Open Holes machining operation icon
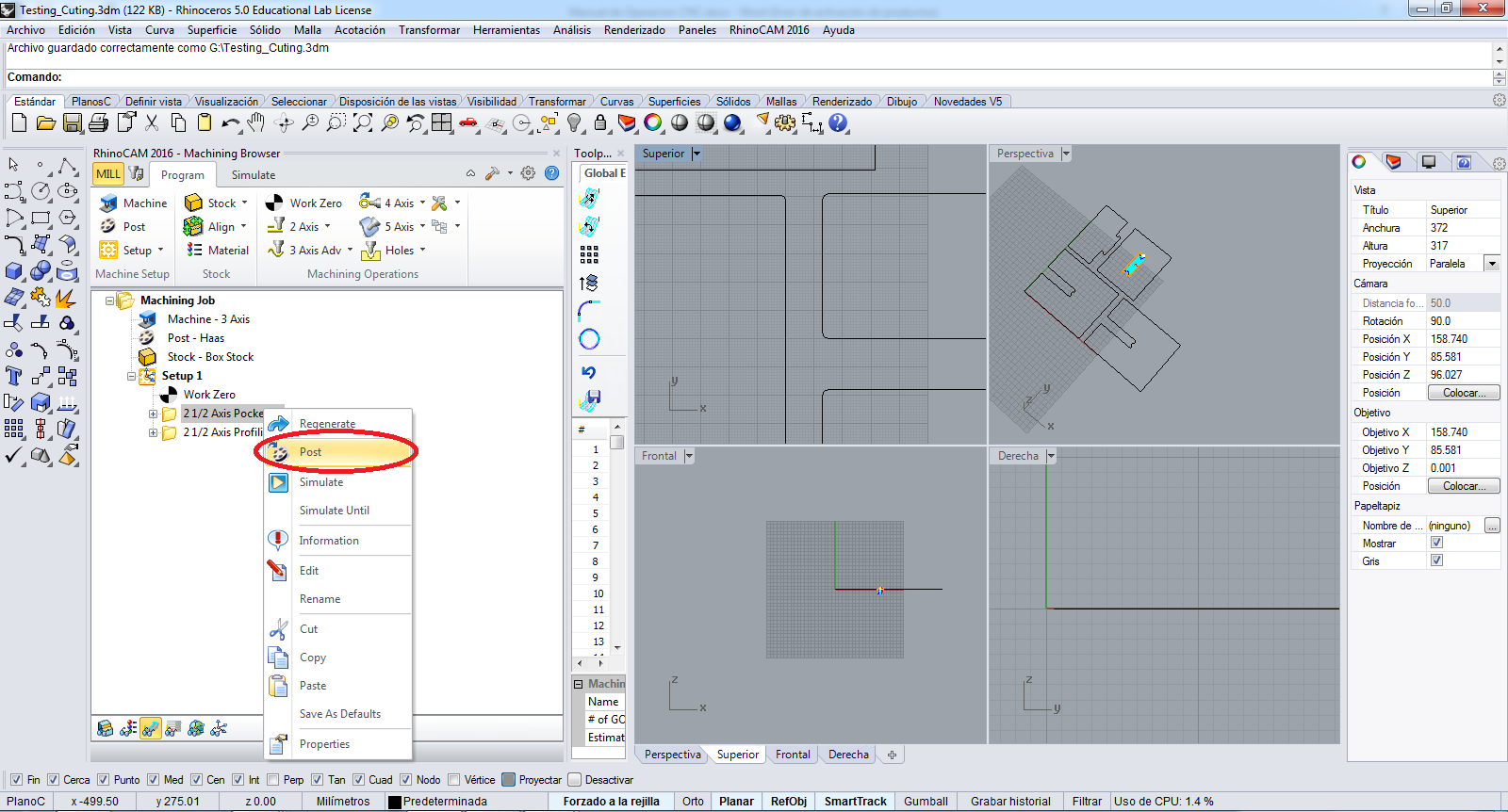The height and width of the screenshot is (812, 1508). [370, 251]
